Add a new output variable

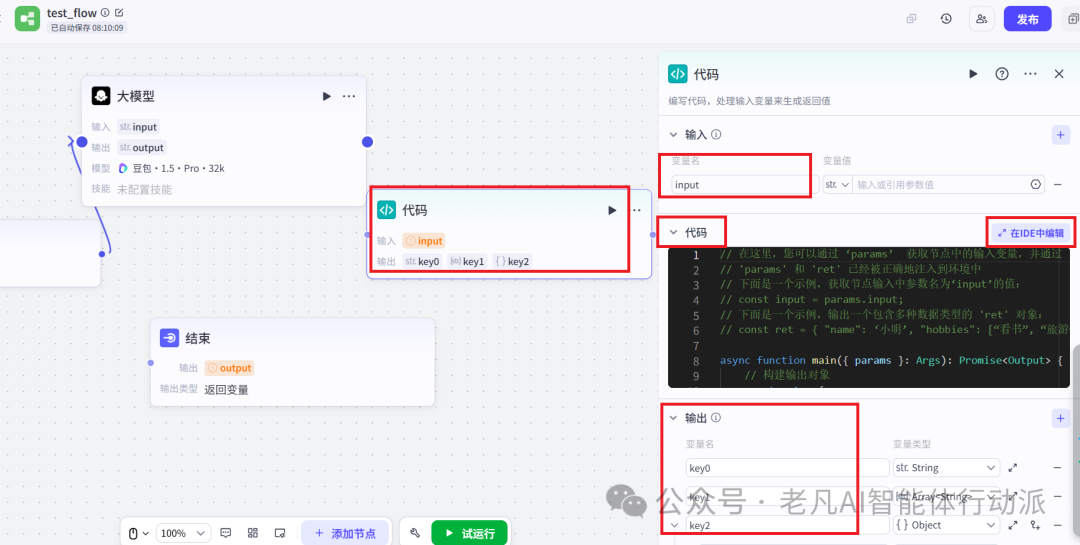click(x=1061, y=418)
